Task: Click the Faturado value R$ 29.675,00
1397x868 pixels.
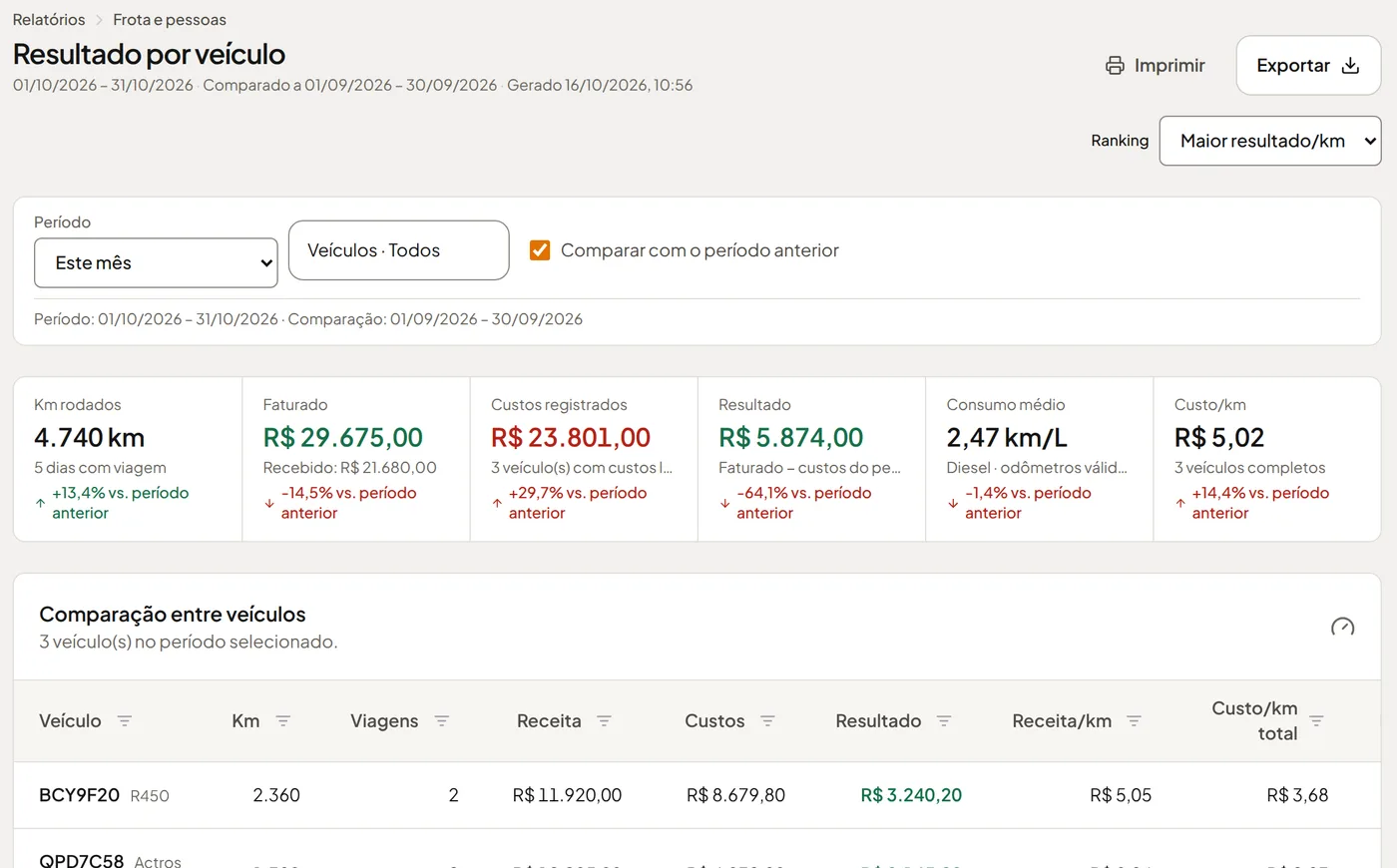Action: point(343,437)
